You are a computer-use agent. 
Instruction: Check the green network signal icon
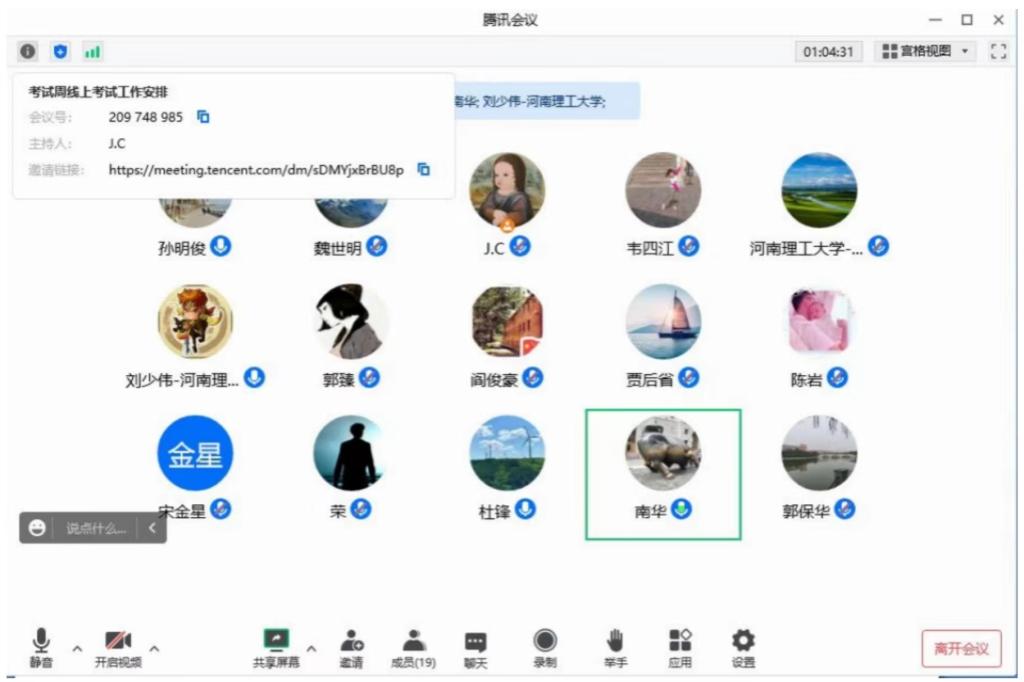pyautogui.click(x=92, y=51)
